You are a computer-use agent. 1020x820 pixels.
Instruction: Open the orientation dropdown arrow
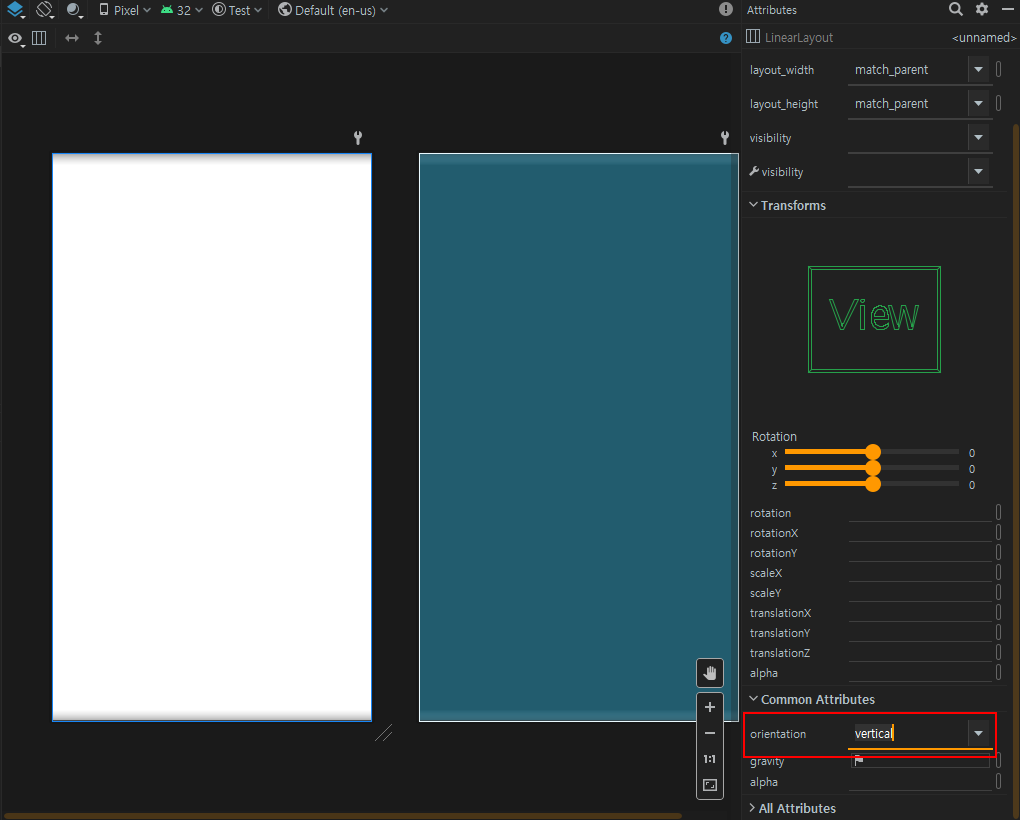[978, 733]
